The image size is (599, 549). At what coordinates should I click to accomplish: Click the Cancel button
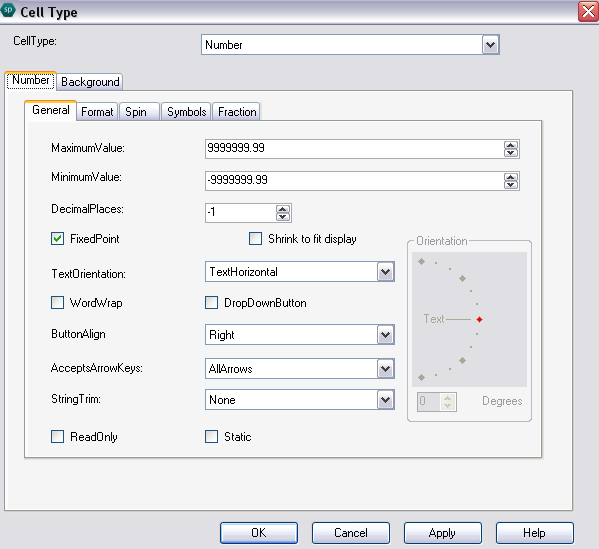pyautogui.click(x=351, y=533)
